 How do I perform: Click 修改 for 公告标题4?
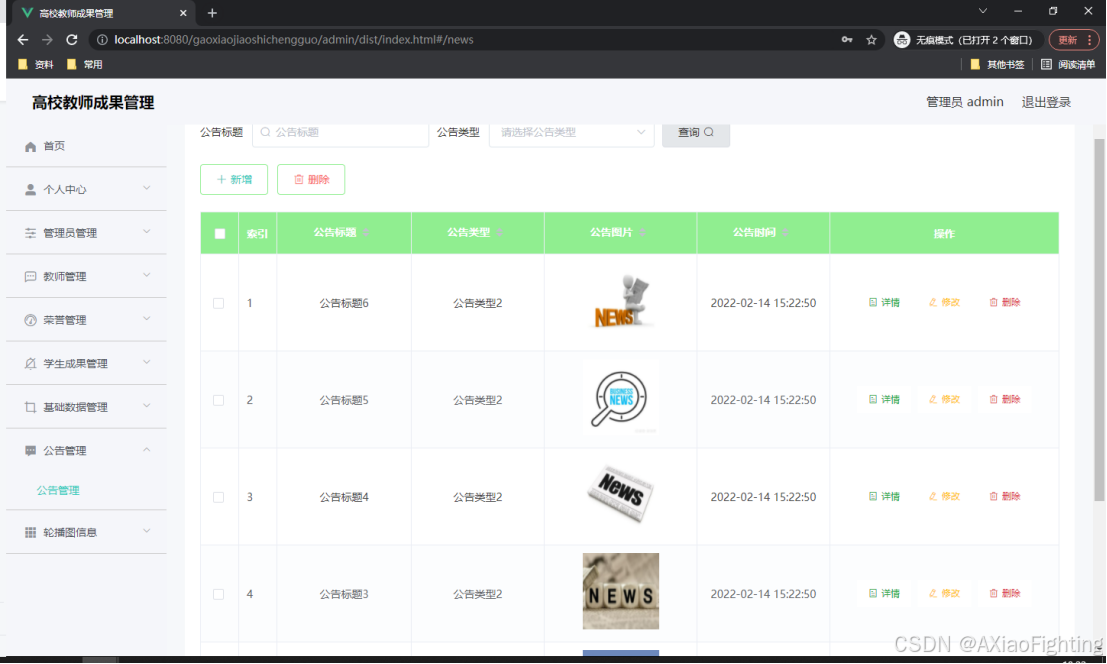(944, 497)
